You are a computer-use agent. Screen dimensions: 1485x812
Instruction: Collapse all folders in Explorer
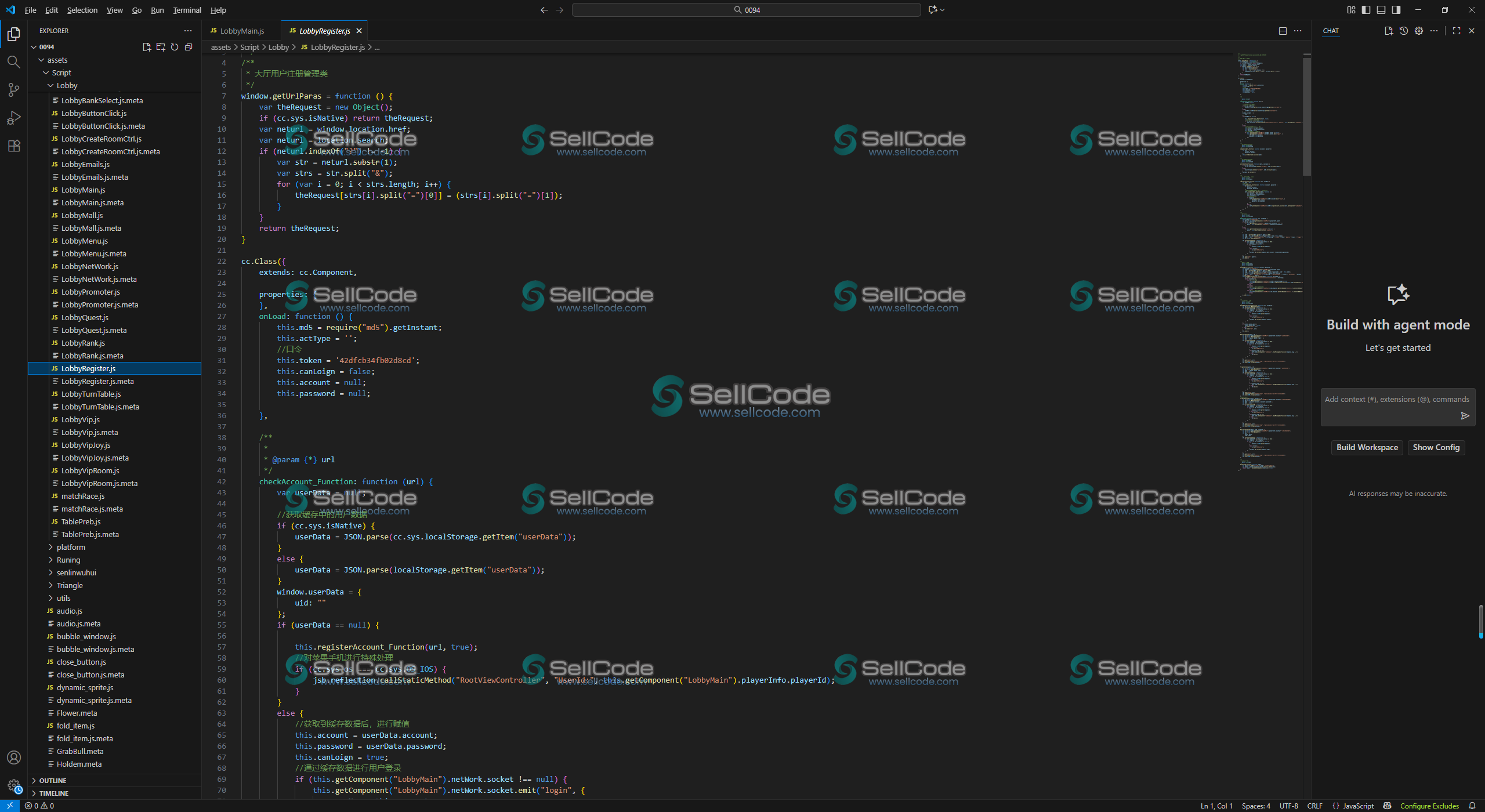[x=189, y=47]
